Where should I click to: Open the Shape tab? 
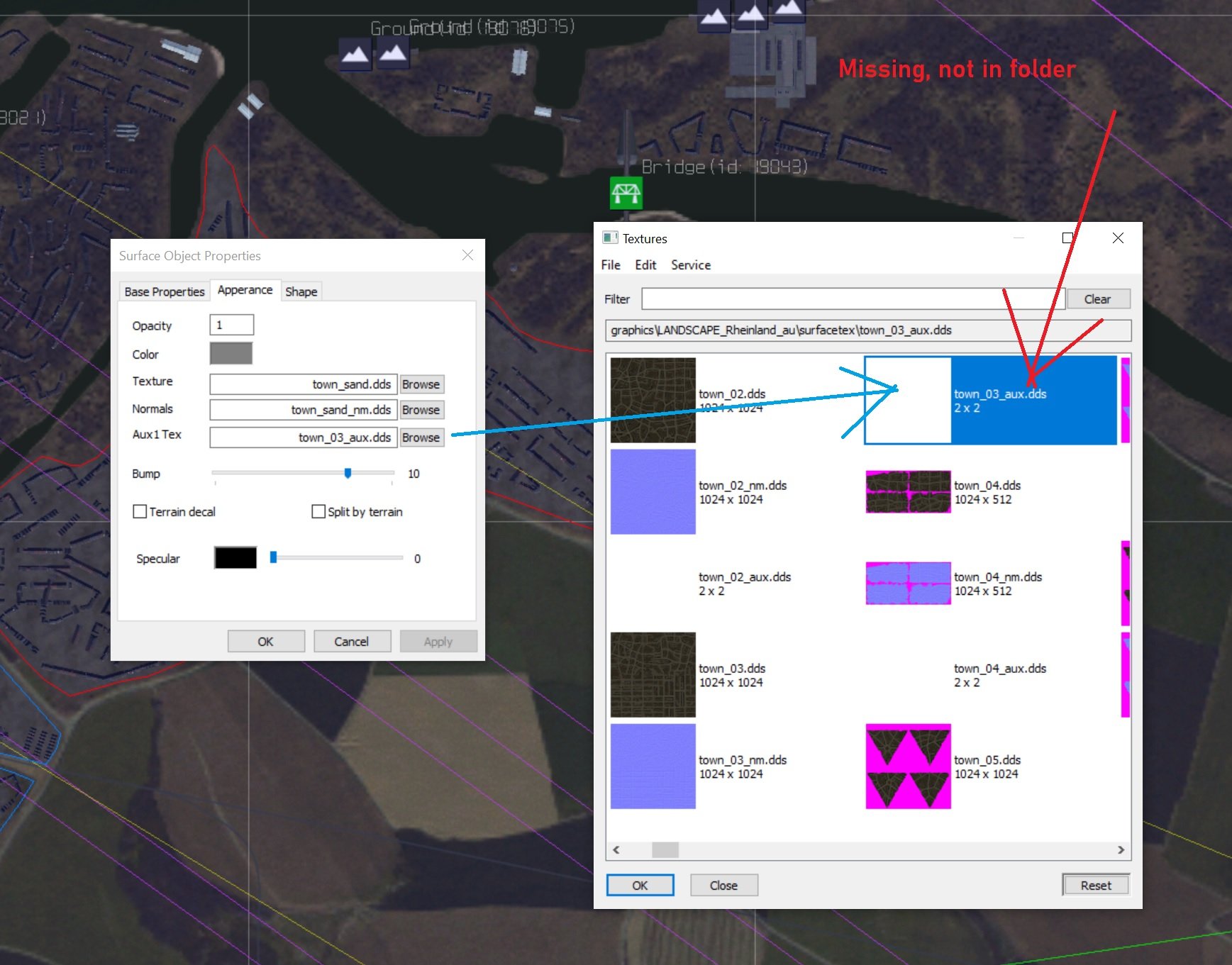(x=301, y=291)
